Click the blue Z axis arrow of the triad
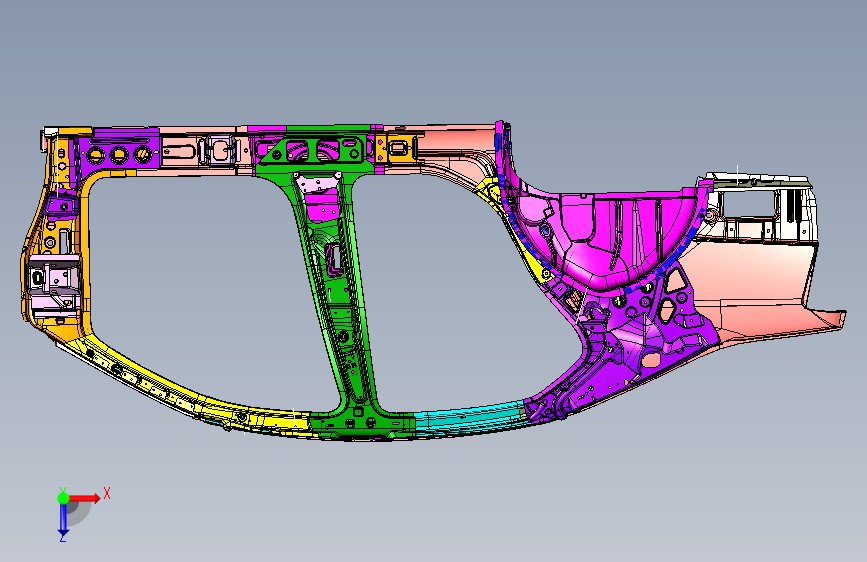This screenshot has height=562, width=867. click(63, 519)
